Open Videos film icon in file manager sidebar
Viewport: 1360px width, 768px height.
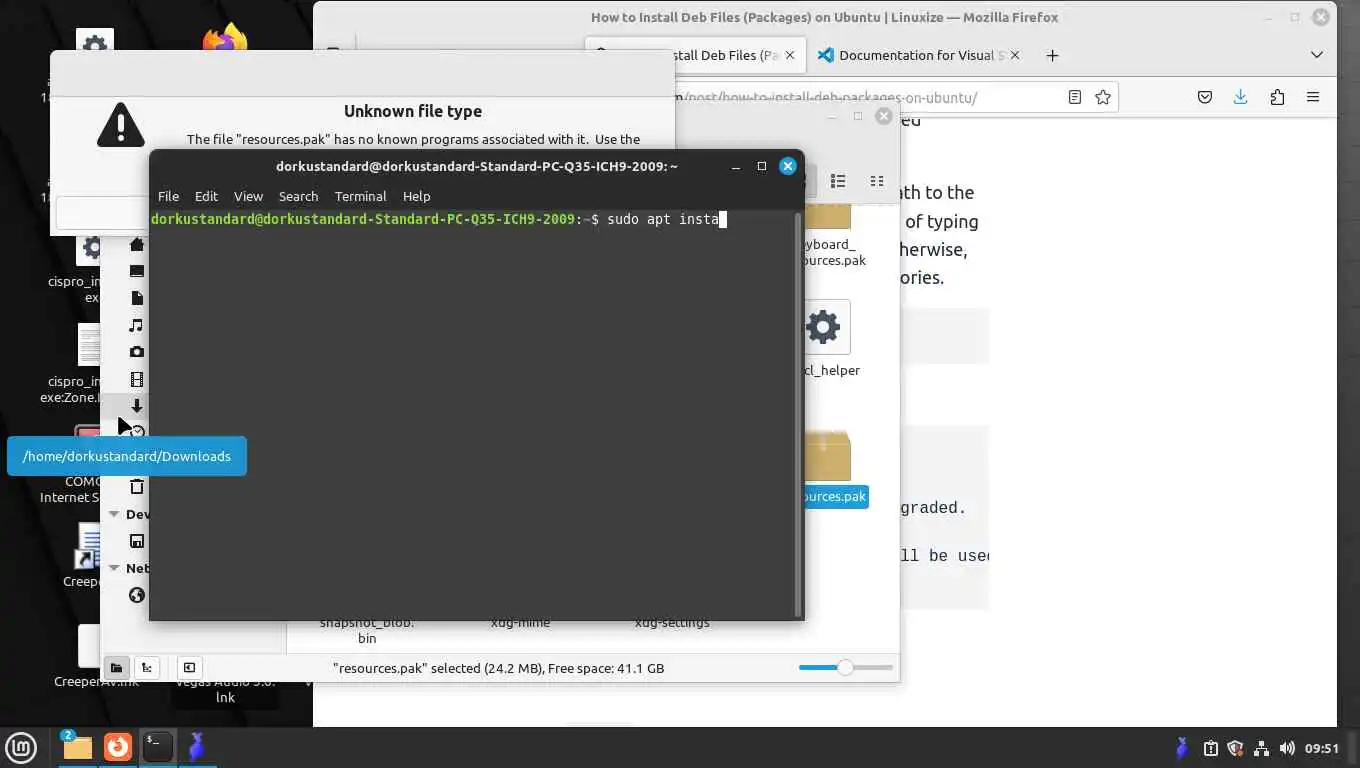pyautogui.click(x=137, y=379)
